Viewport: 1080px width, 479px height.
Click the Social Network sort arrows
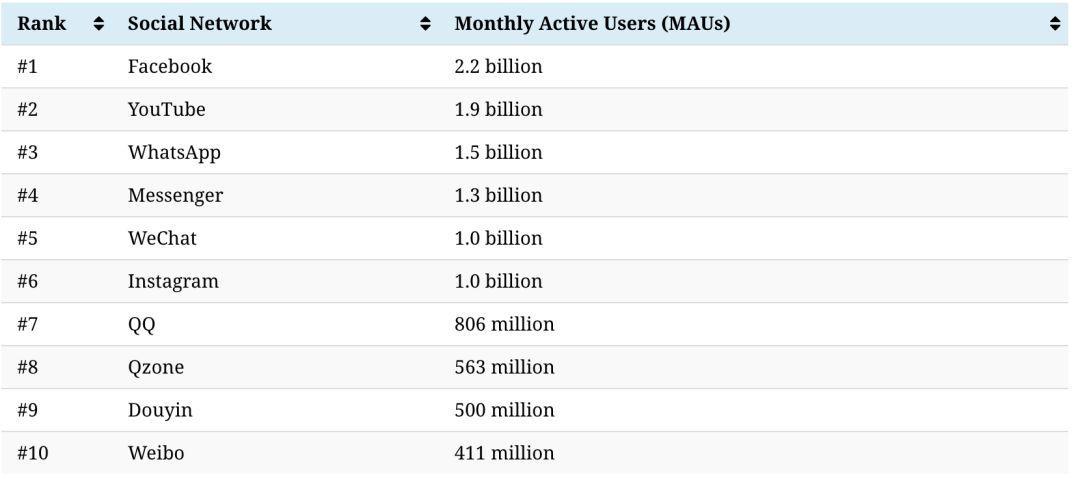[426, 24]
